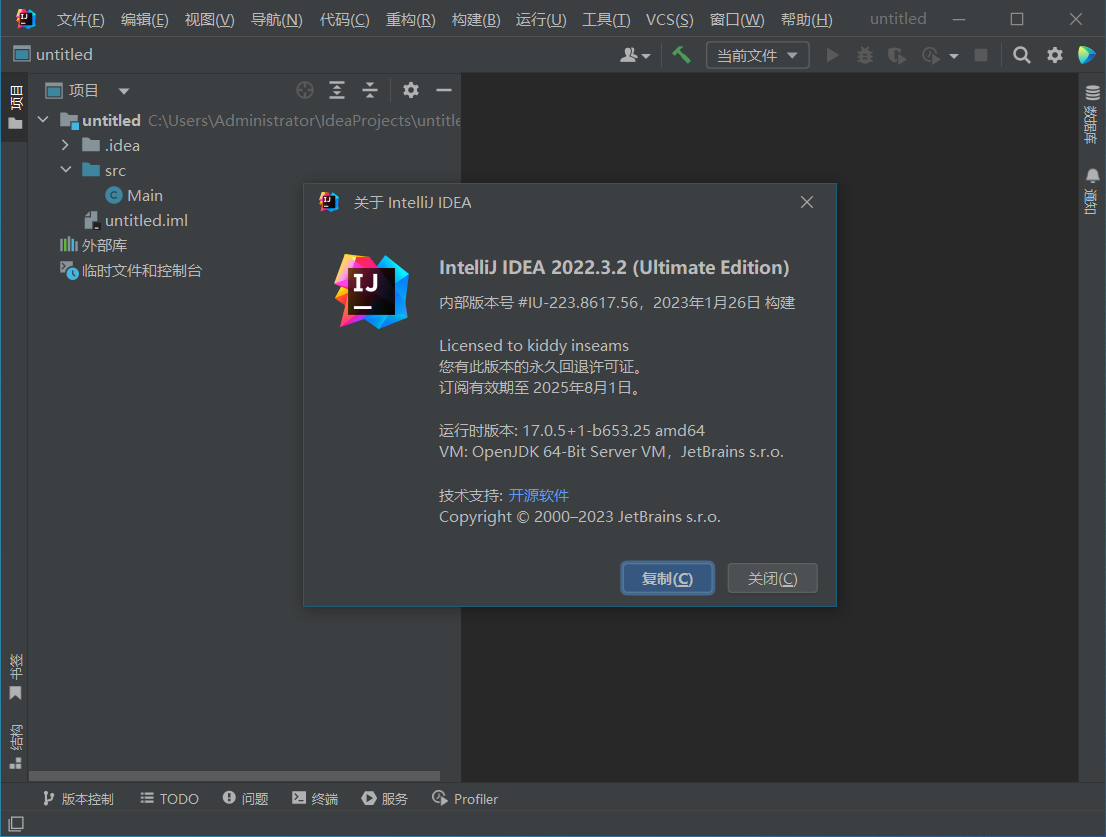Click the Profiler run icon in toolbar

tap(931, 55)
